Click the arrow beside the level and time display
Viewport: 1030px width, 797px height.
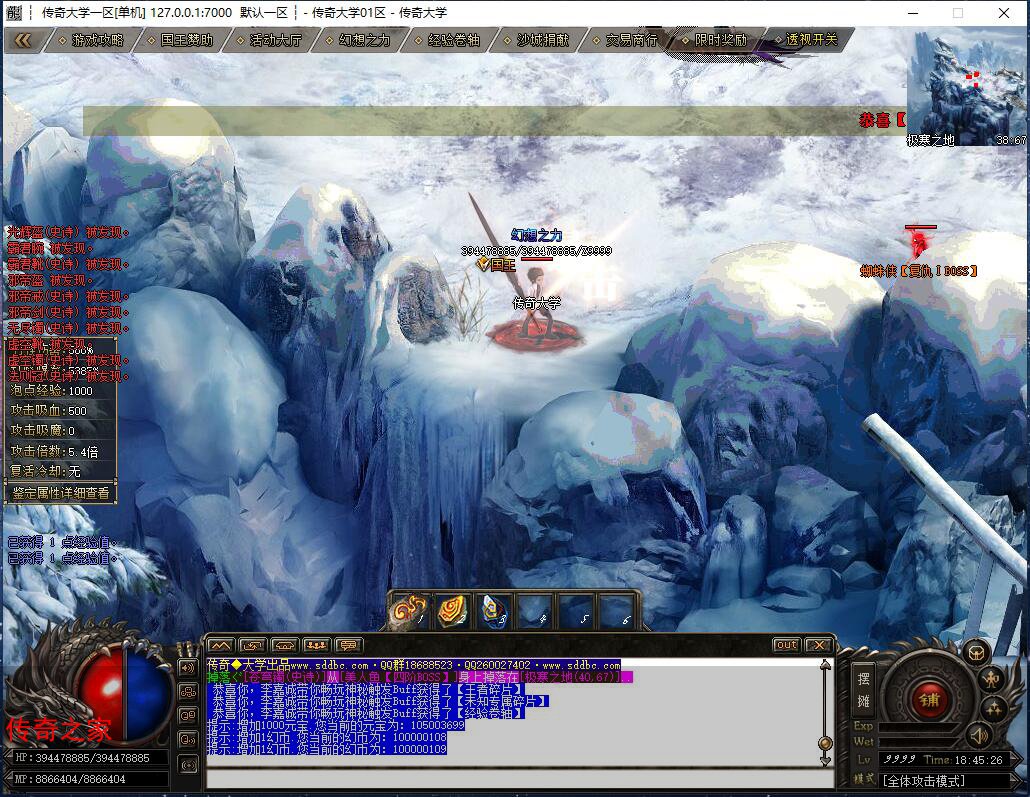1016,760
